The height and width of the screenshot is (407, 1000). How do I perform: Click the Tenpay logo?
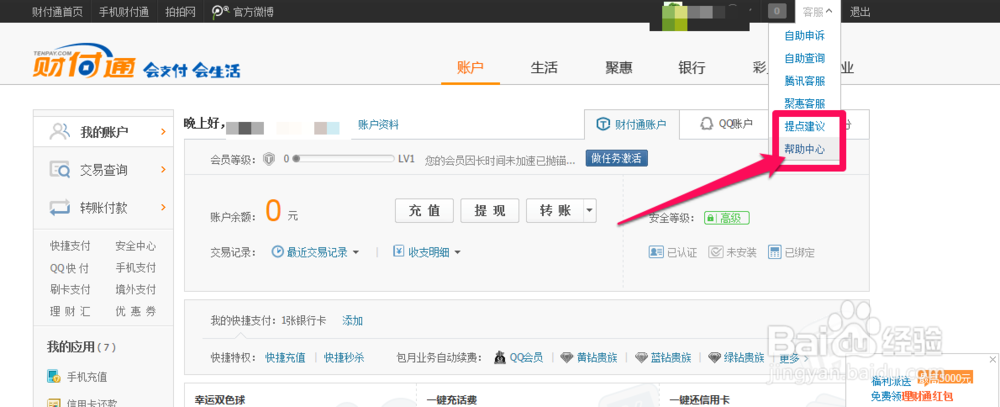pyautogui.click(x=84, y=63)
